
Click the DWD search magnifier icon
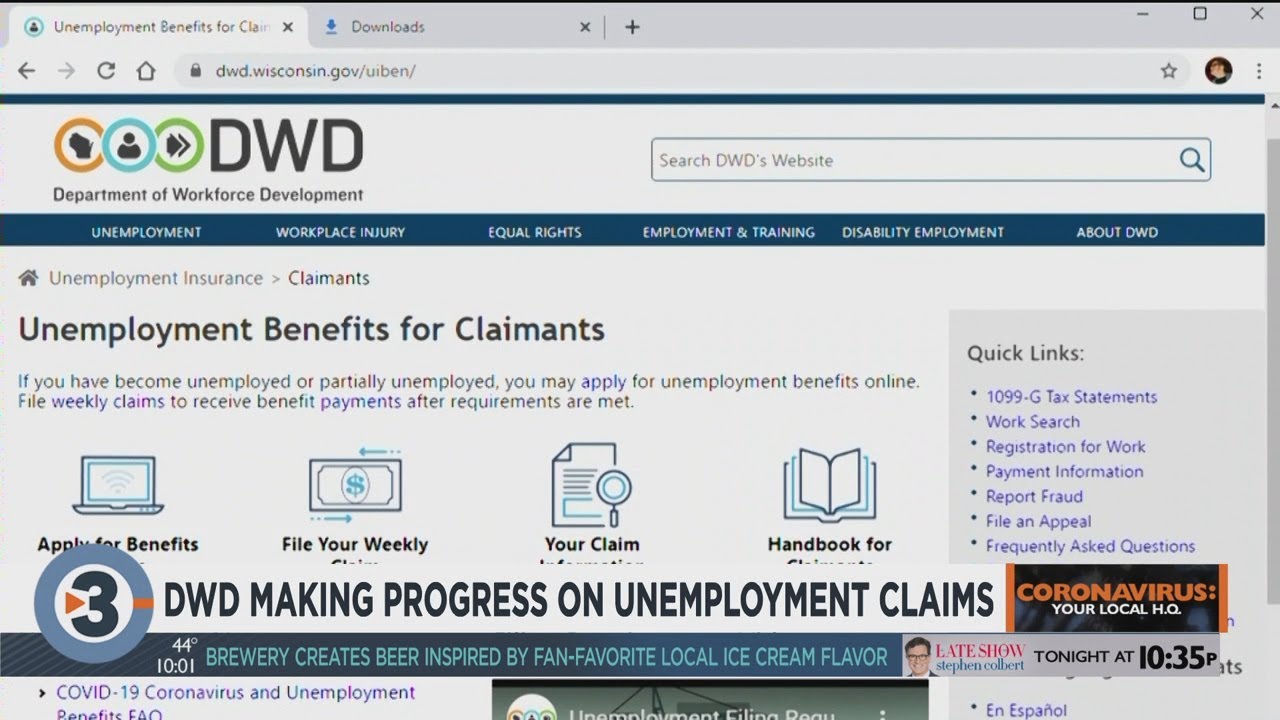[x=1191, y=160]
